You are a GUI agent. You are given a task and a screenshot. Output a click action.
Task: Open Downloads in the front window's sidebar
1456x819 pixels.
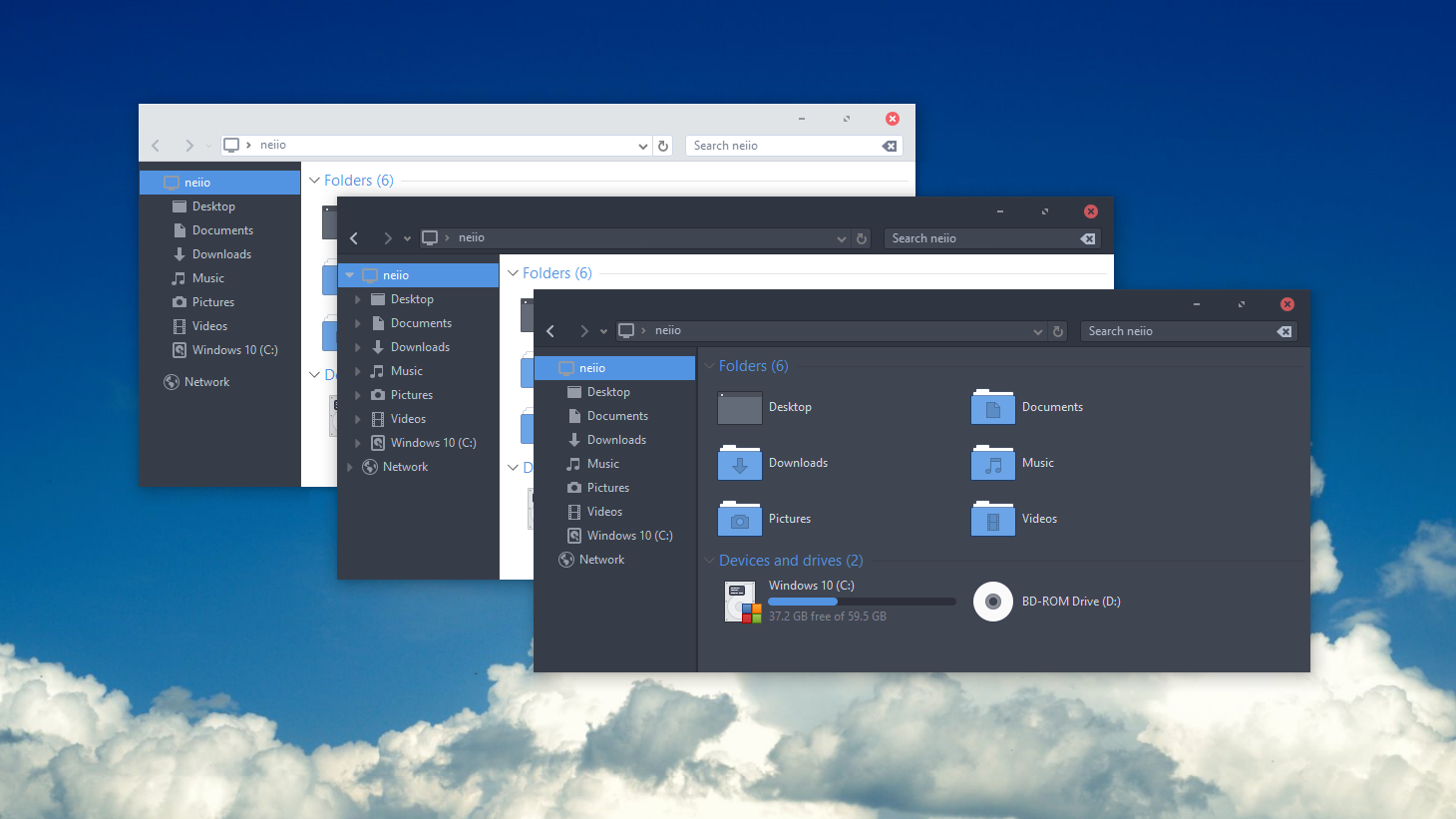(x=614, y=440)
